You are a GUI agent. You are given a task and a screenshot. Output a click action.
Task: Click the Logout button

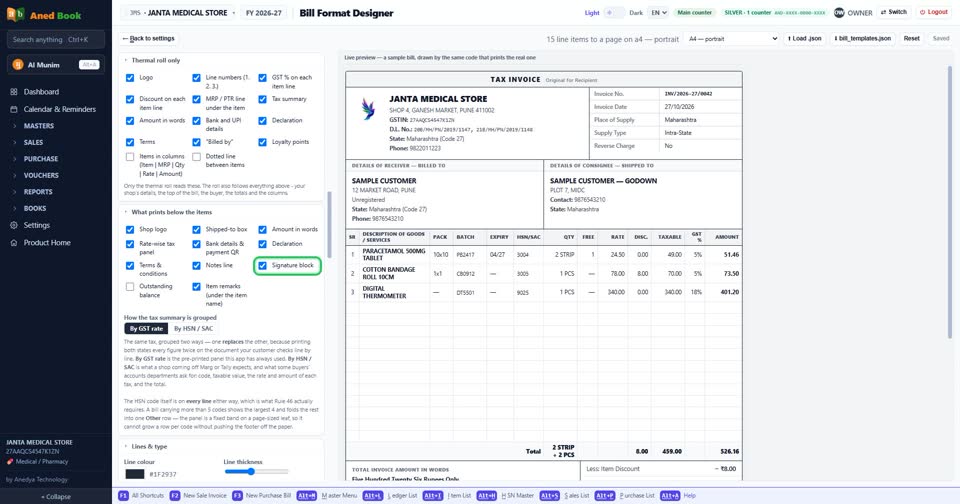click(x=934, y=12)
